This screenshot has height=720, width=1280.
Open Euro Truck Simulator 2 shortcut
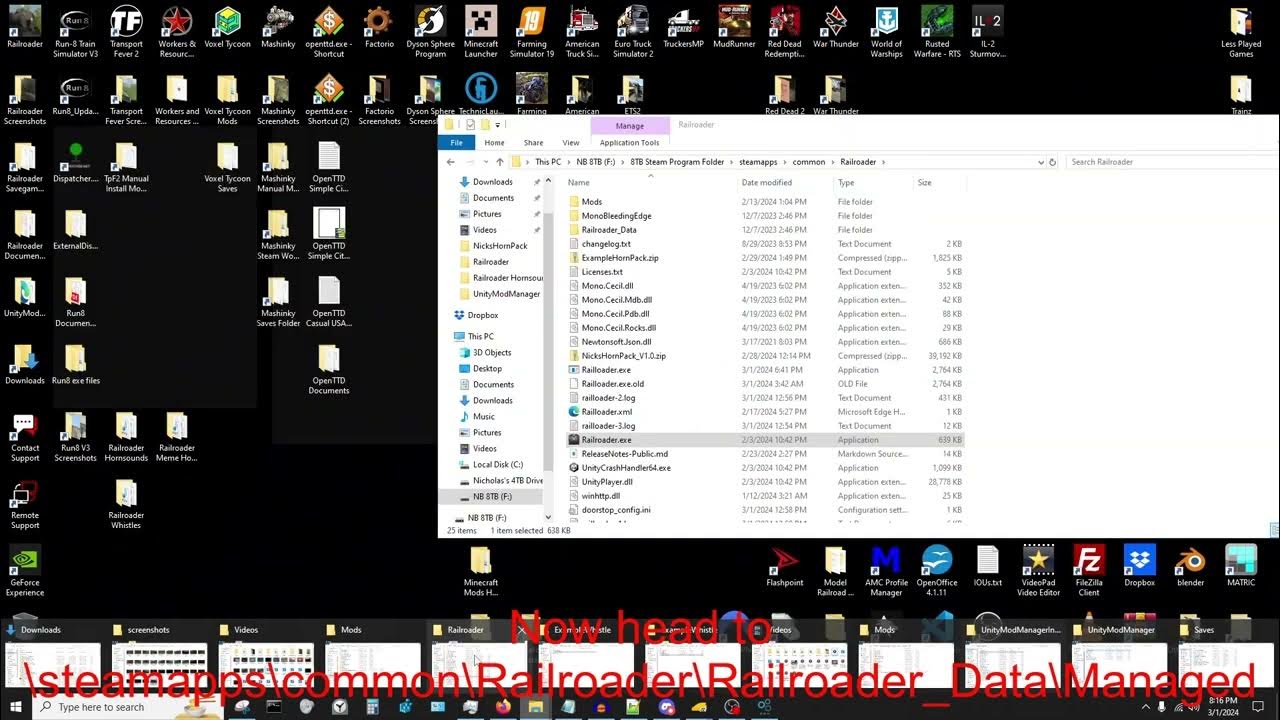click(x=633, y=31)
